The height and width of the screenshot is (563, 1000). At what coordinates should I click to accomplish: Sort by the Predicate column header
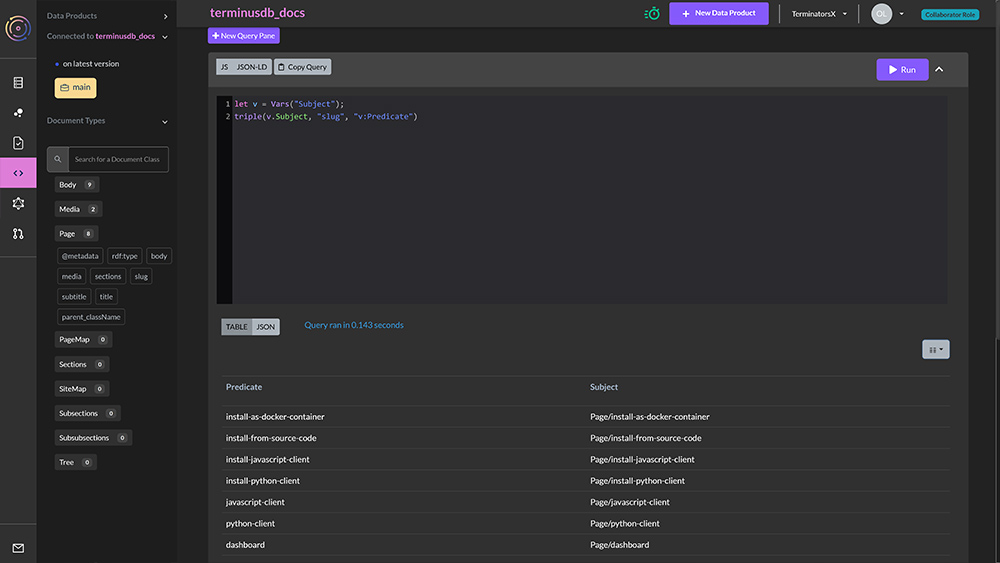(244, 387)
